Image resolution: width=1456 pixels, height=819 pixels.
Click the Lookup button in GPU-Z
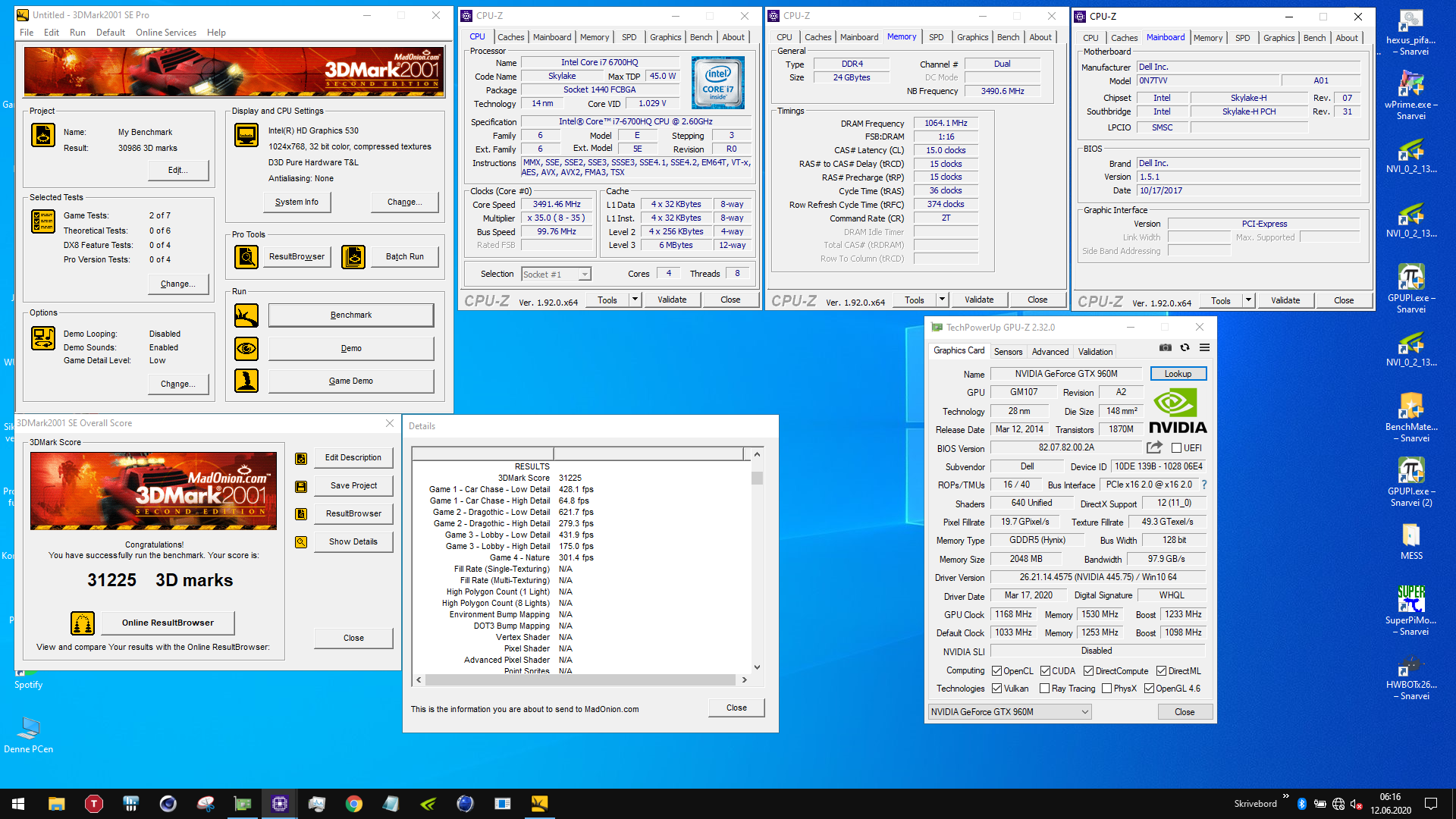click(x=1178, y=374)
